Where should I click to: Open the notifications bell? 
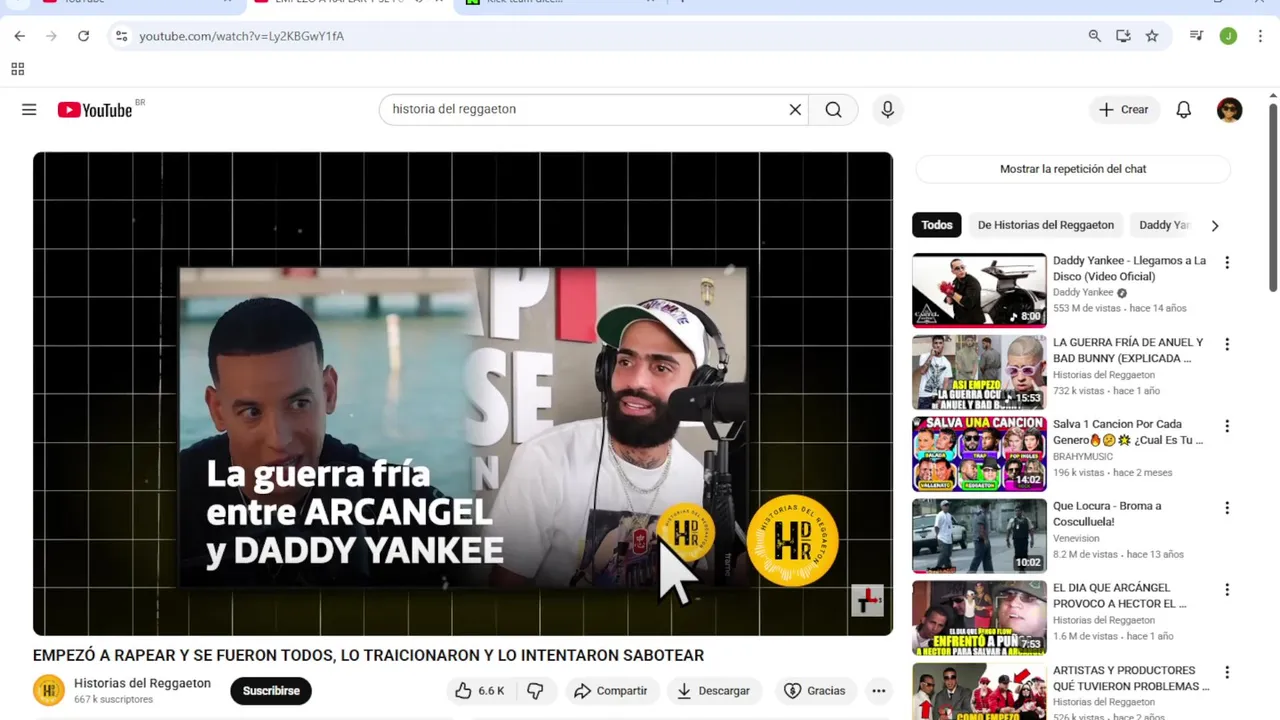tap(1184, 110)
